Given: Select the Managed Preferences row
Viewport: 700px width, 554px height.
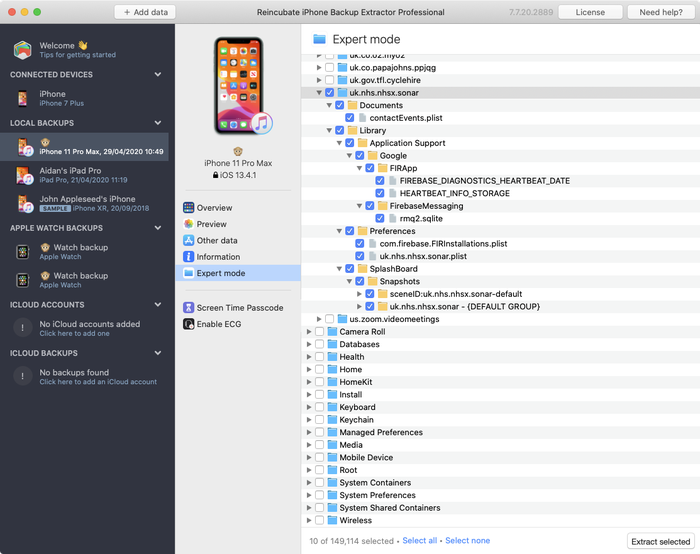Looking at the screenshot, I should pos(500,432).
